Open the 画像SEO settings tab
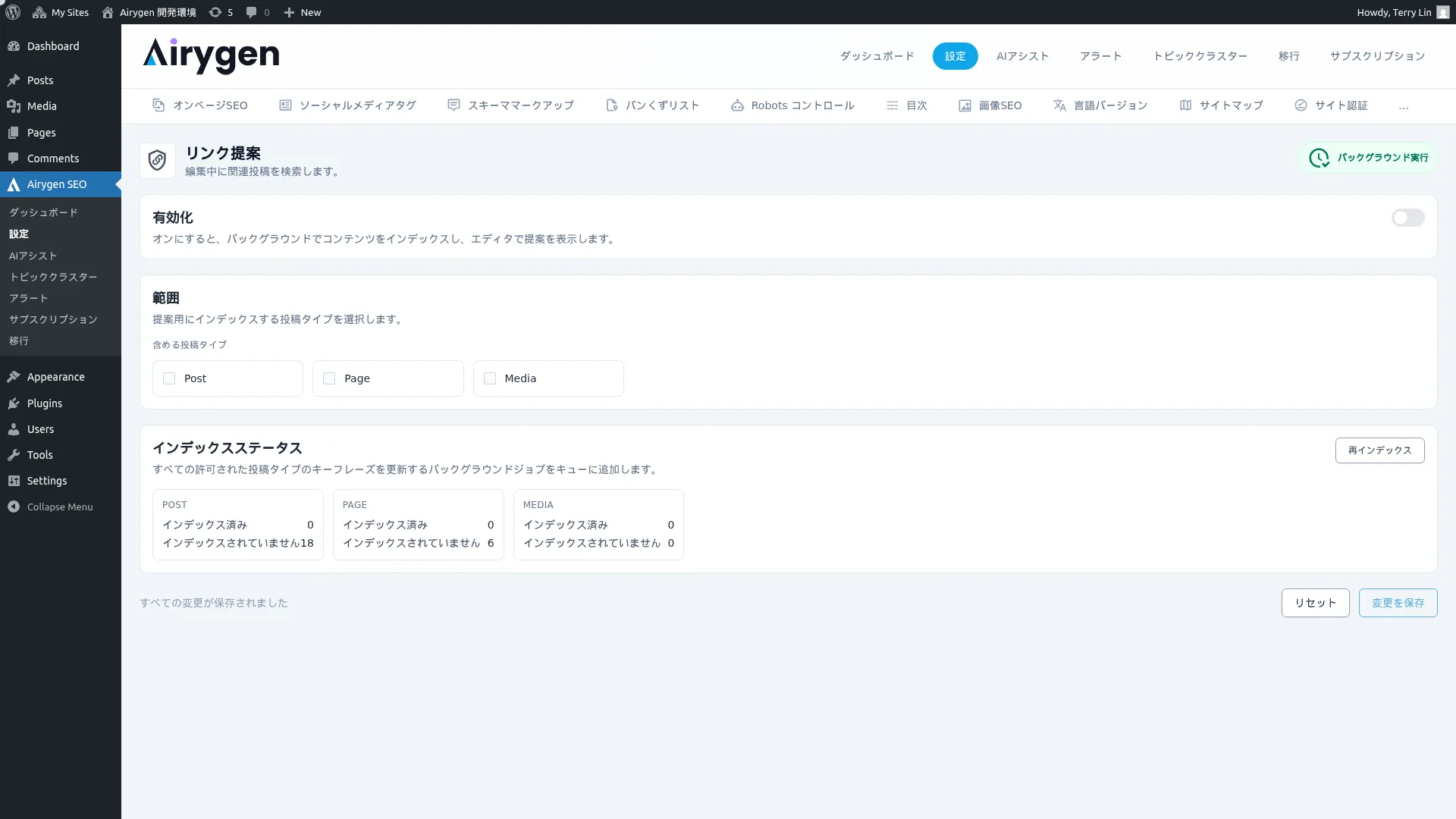Viewport: 1456px width, 819px height. pos(990,105)
